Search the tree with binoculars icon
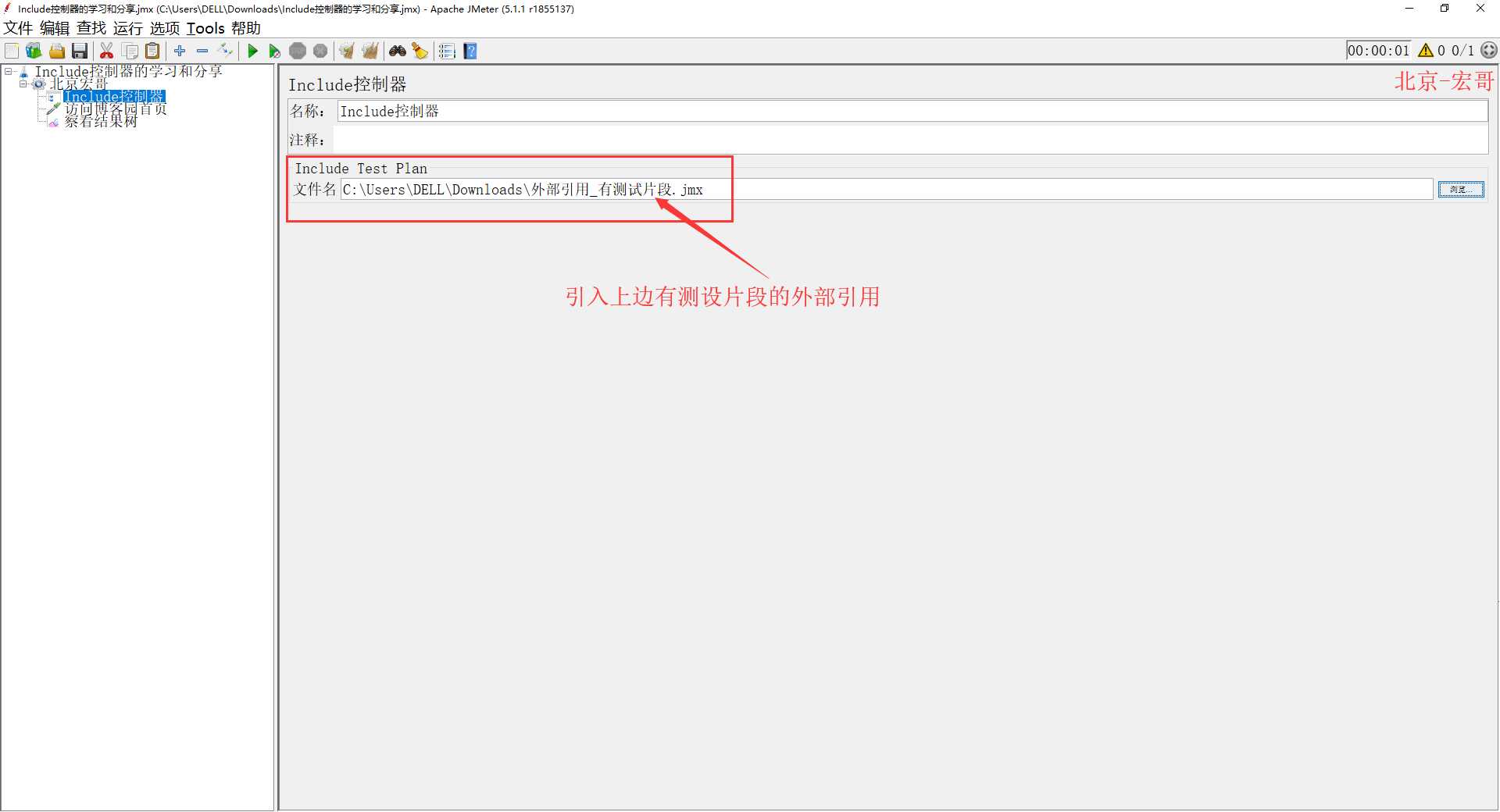This screenshot has width=1500, height=812. point(398,52)
